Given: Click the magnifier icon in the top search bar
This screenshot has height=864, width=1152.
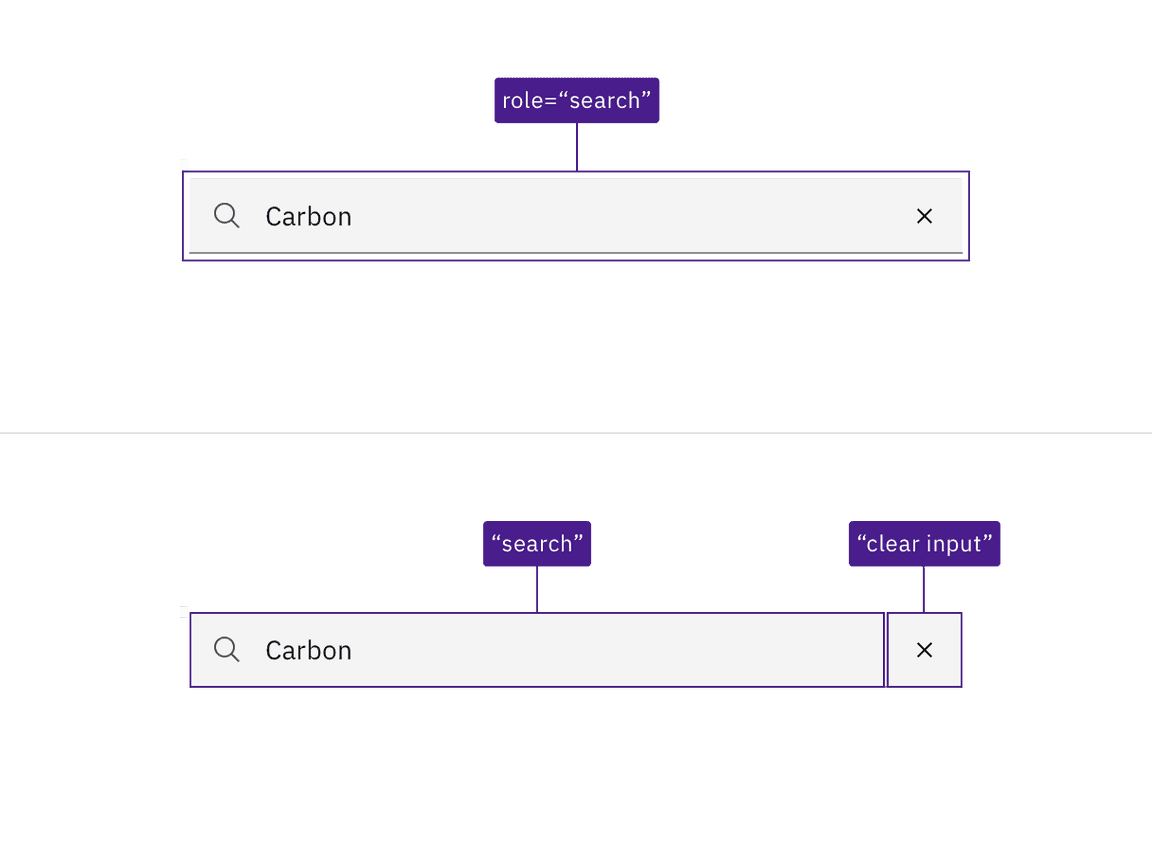Looking at the screenshot, I should point(227,216).
